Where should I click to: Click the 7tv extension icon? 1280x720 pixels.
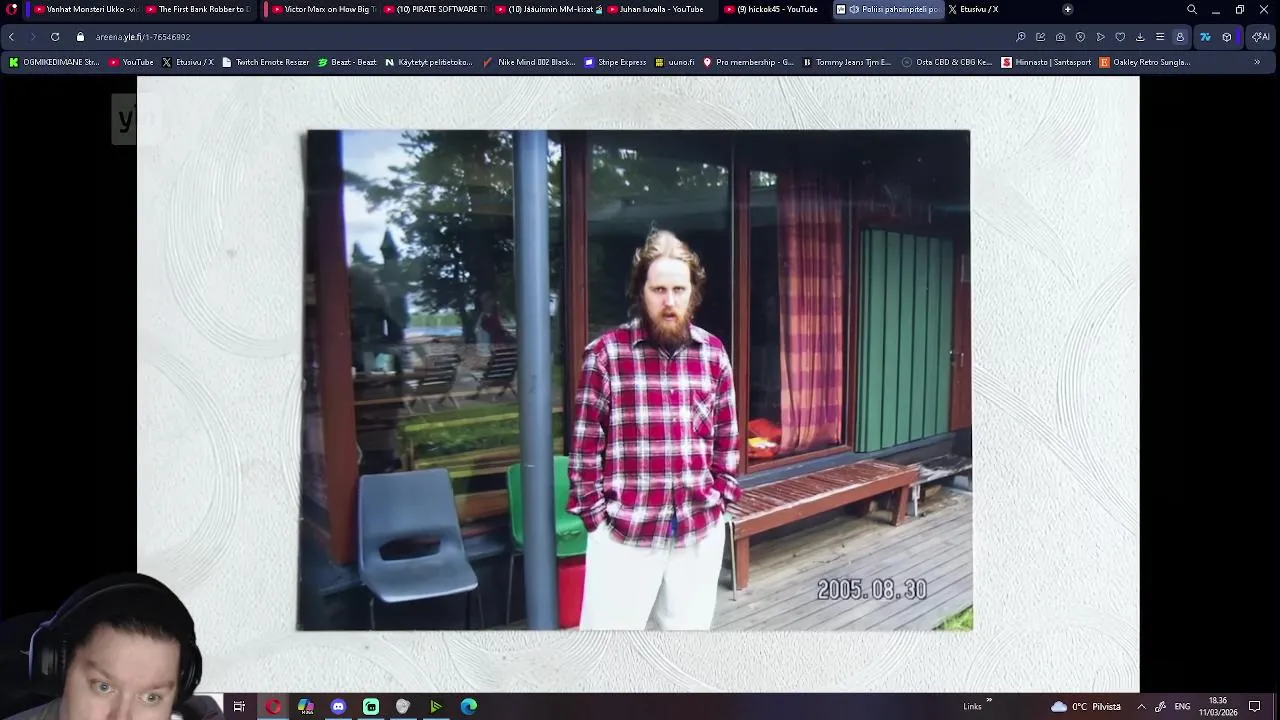click(1205, 37)
